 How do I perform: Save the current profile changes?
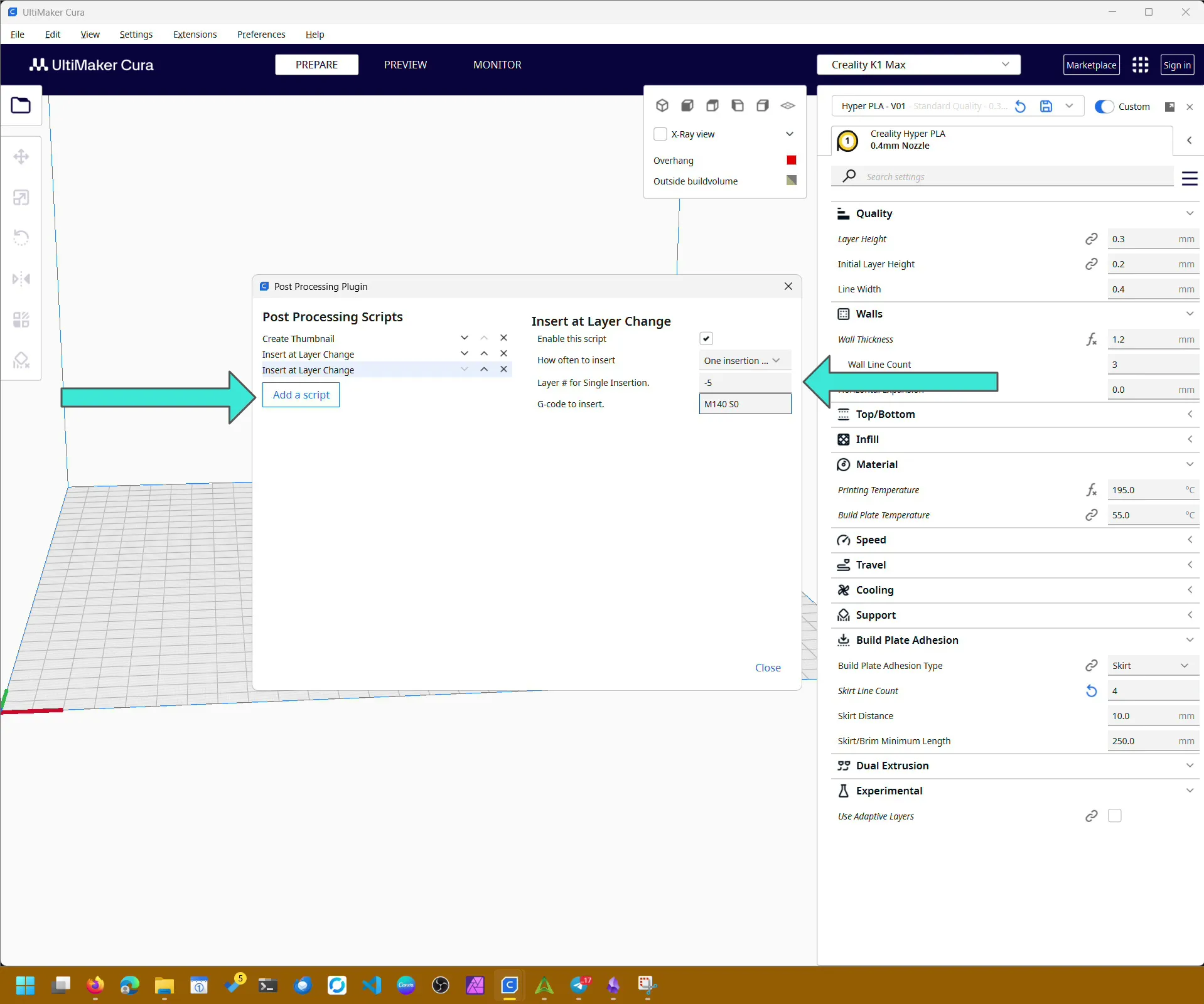(1046, 107)
